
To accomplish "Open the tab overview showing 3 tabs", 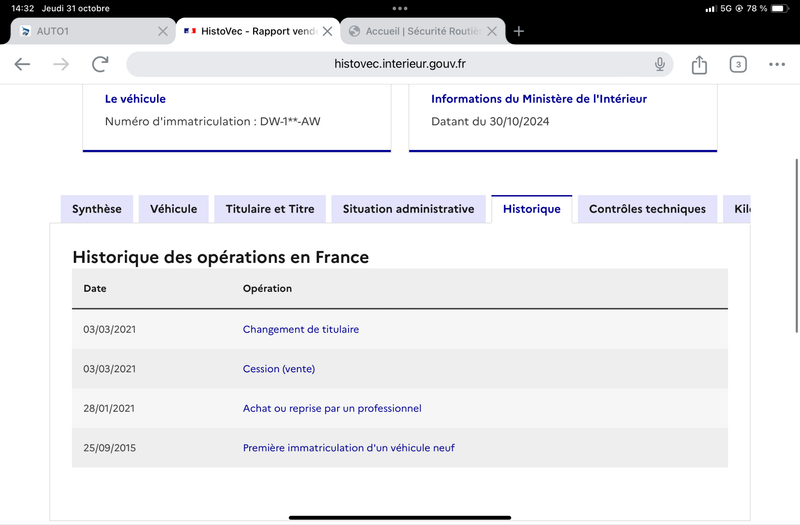I will click(x=738, y=64).
